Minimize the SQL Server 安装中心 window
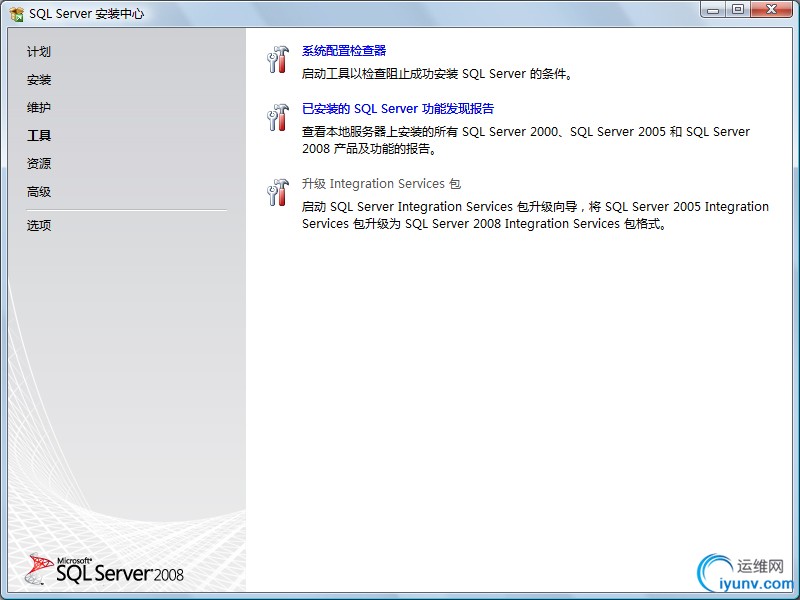Image resolution: width=800 pixels, height=600 pixels. (713, 10)
